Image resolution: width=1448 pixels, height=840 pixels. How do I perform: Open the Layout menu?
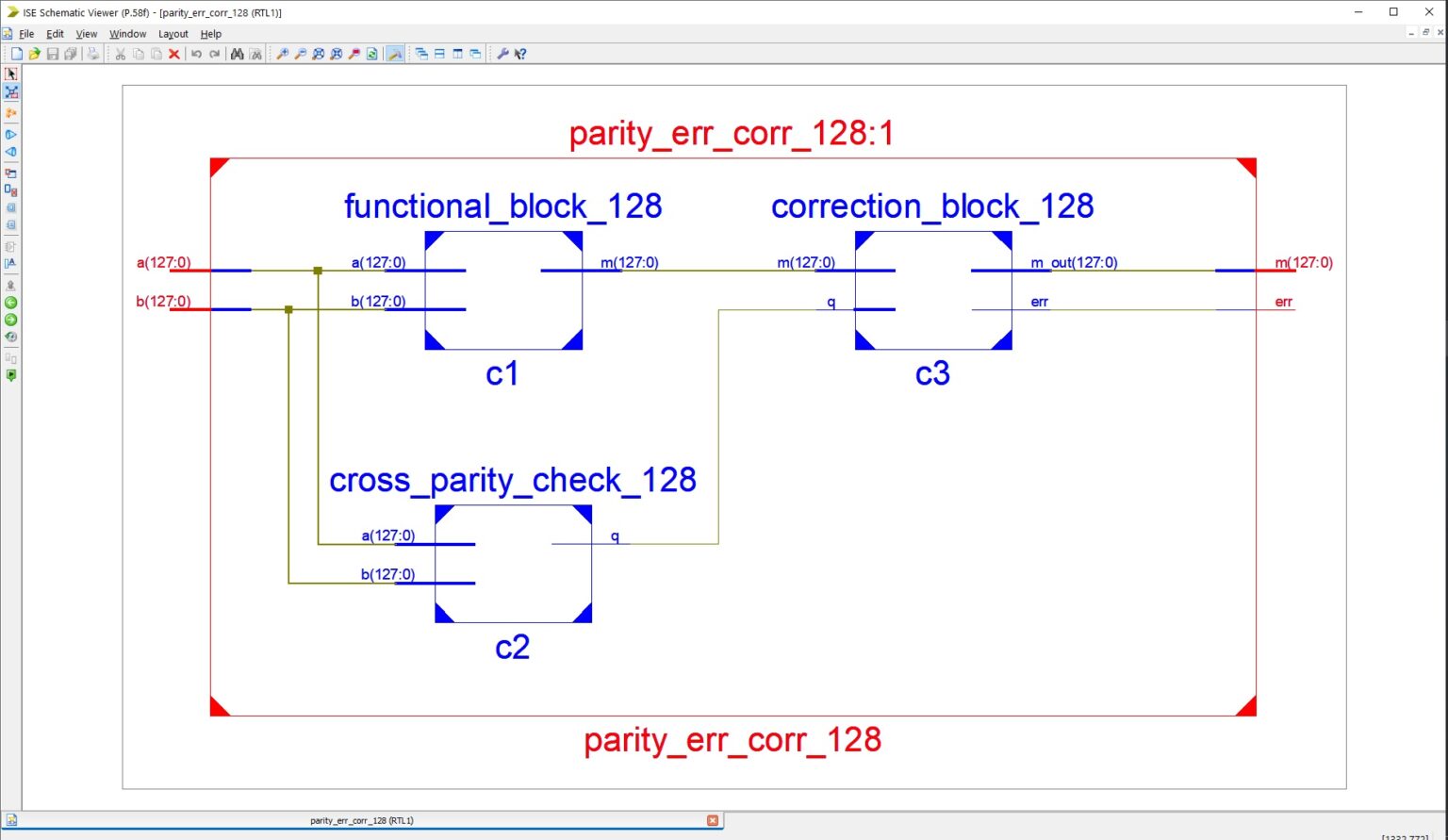pyautogui.click(x=173, y=33)
